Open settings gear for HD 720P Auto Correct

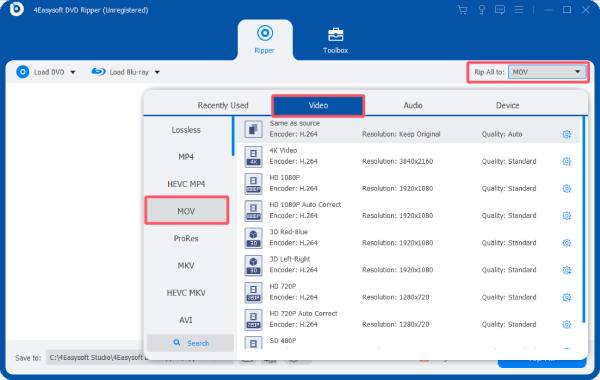[x=567, y=325]
